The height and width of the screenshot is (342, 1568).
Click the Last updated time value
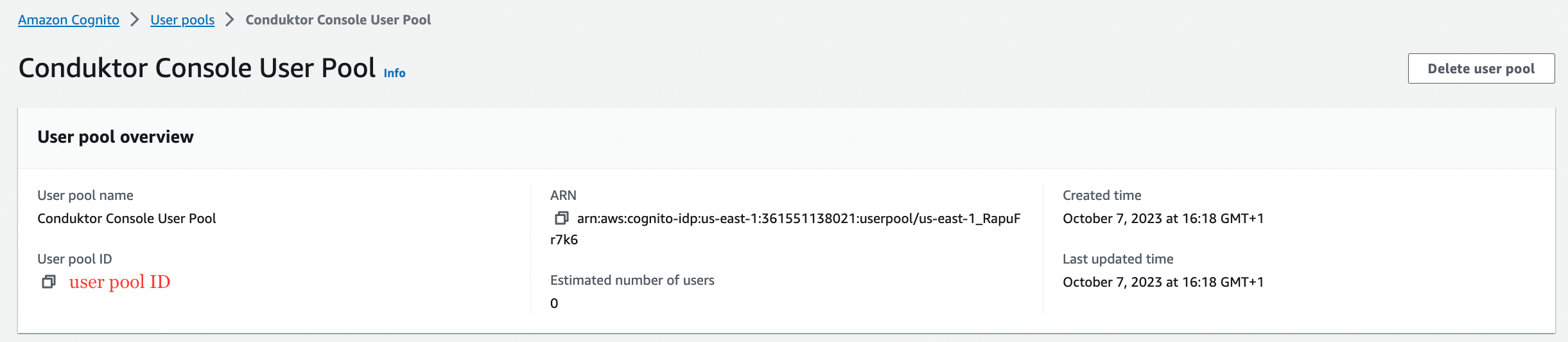pyautogui.click(x=1163, y=282)
